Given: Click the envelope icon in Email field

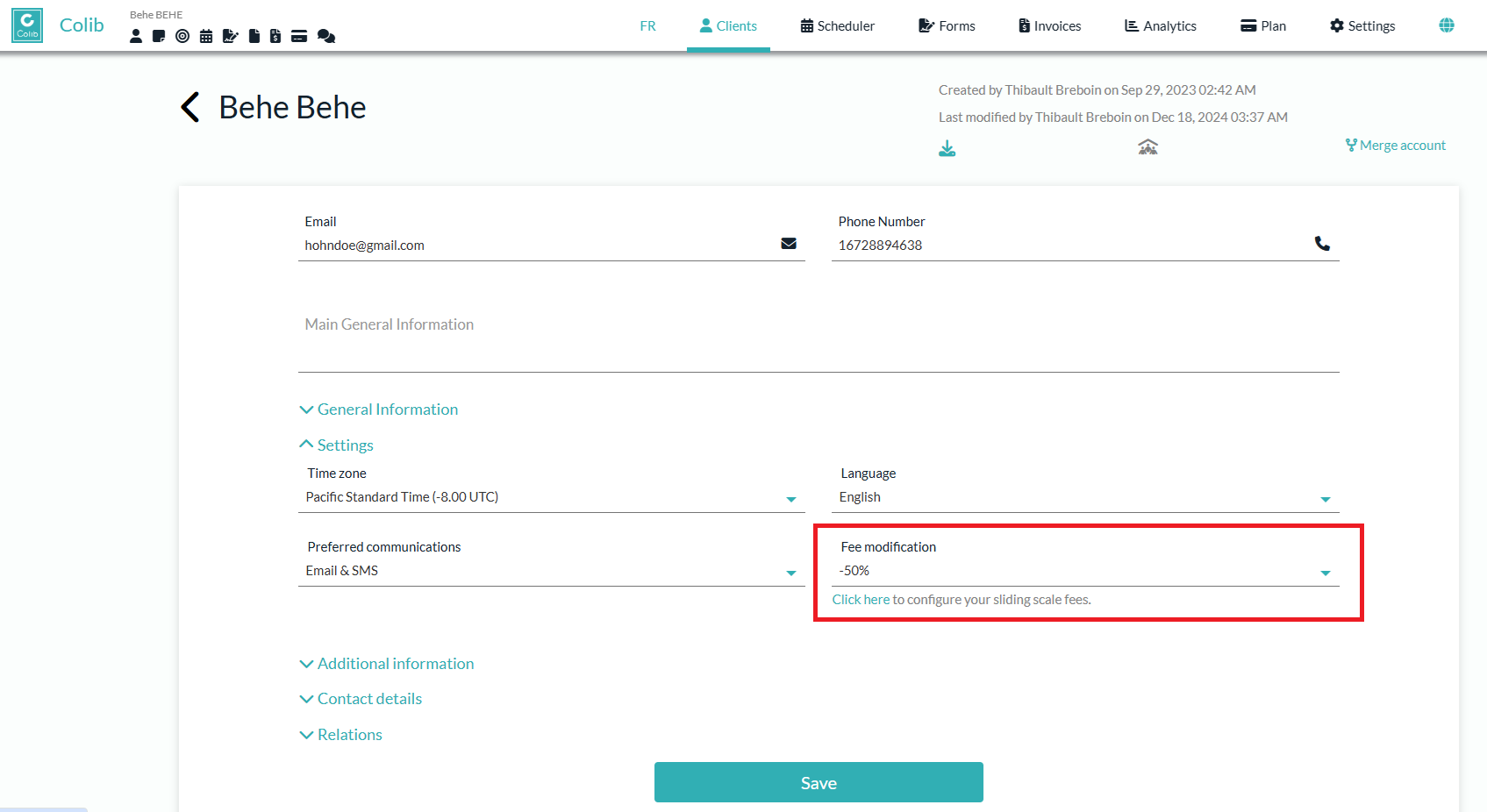Looking at the screenshot, I should tap(789, 244).
